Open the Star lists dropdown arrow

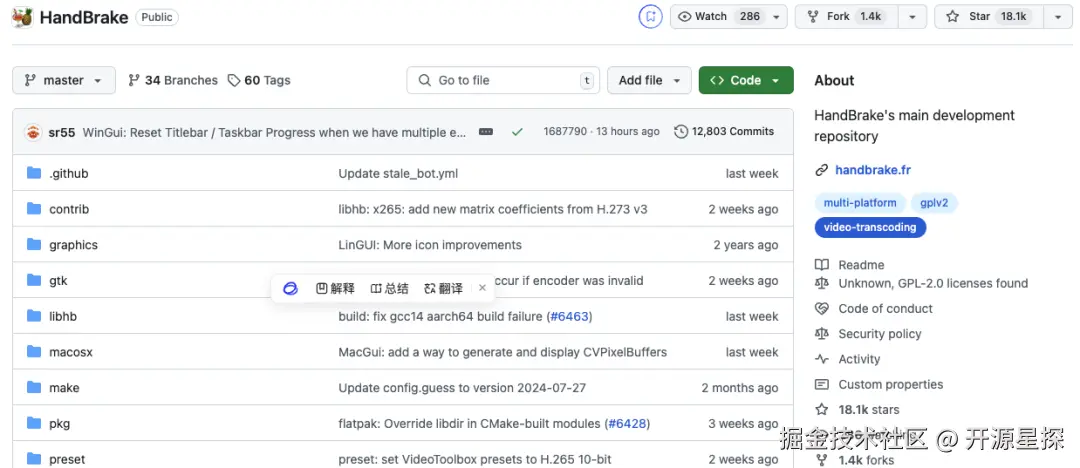point(1058,17)
